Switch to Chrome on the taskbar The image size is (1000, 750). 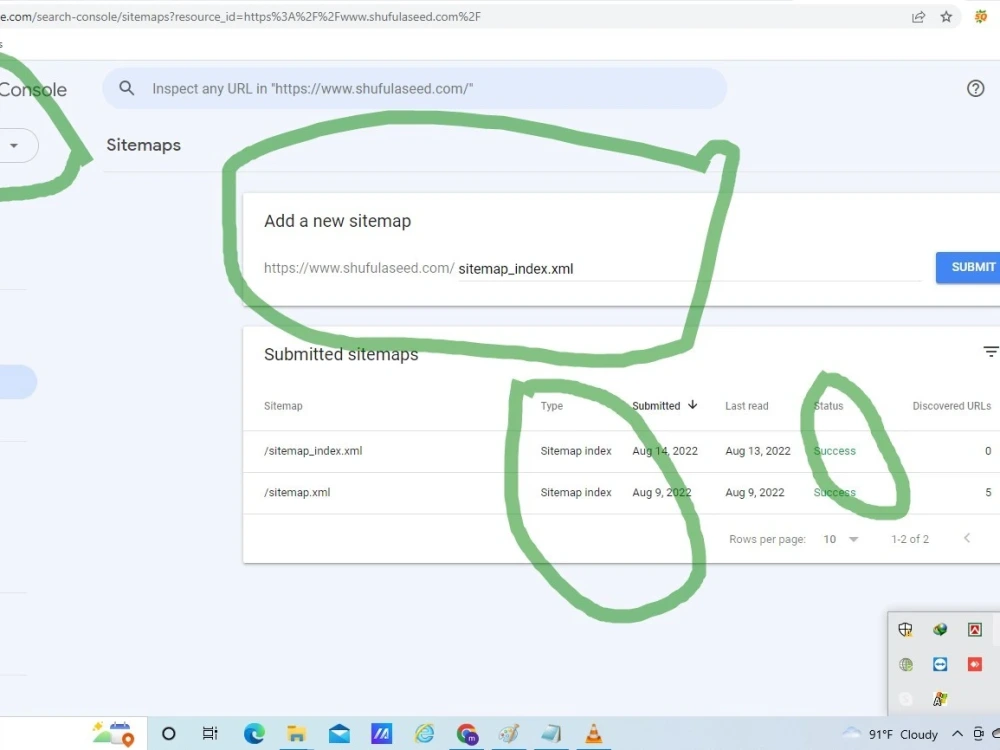coord(467,733)
